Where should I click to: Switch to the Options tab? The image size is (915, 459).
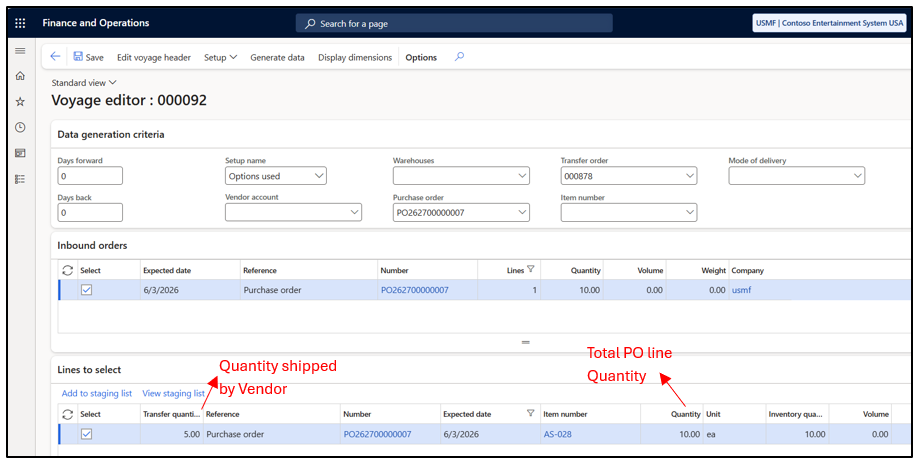[421, 57]
